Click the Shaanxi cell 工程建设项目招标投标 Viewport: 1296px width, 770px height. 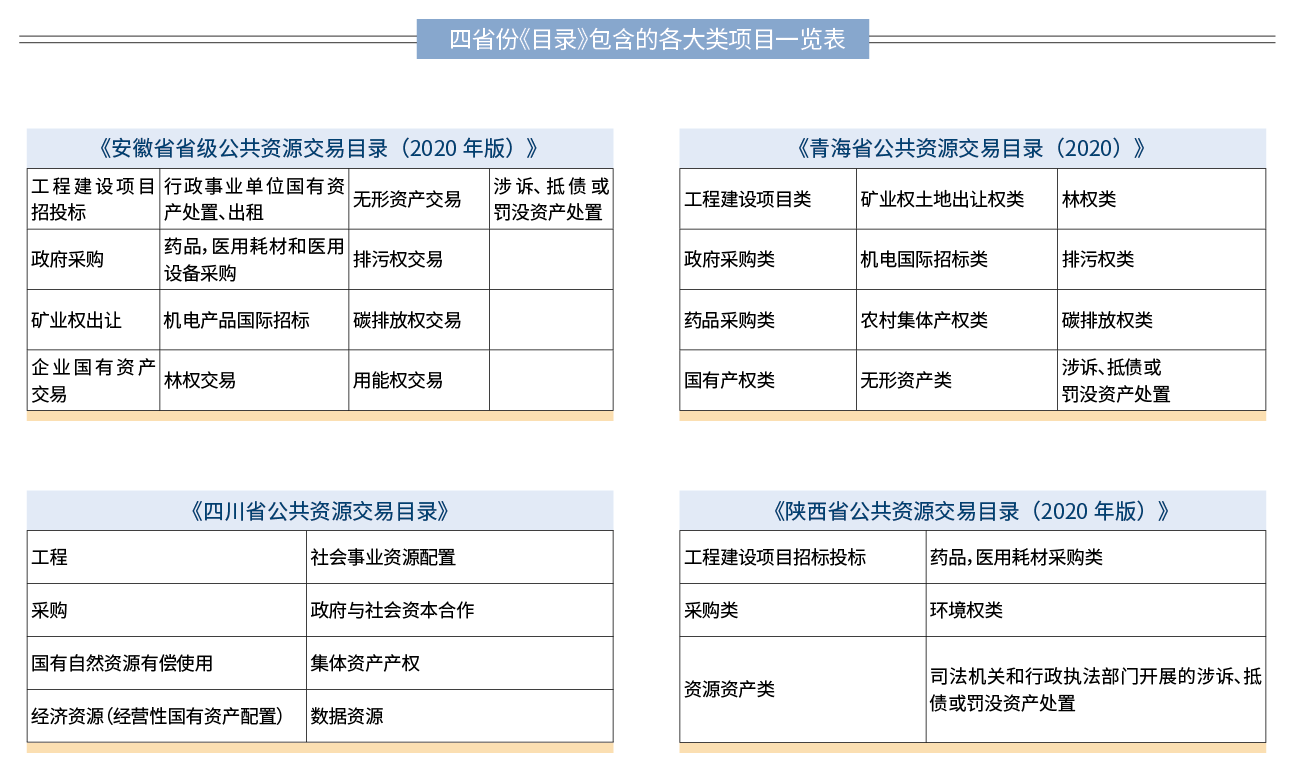[x=803, y=557]
